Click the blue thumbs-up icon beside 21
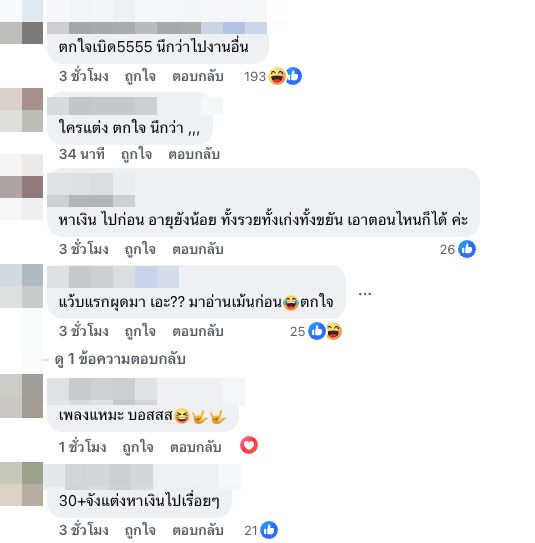Viewport: 535px width, 543px height. tap(269, 530)
